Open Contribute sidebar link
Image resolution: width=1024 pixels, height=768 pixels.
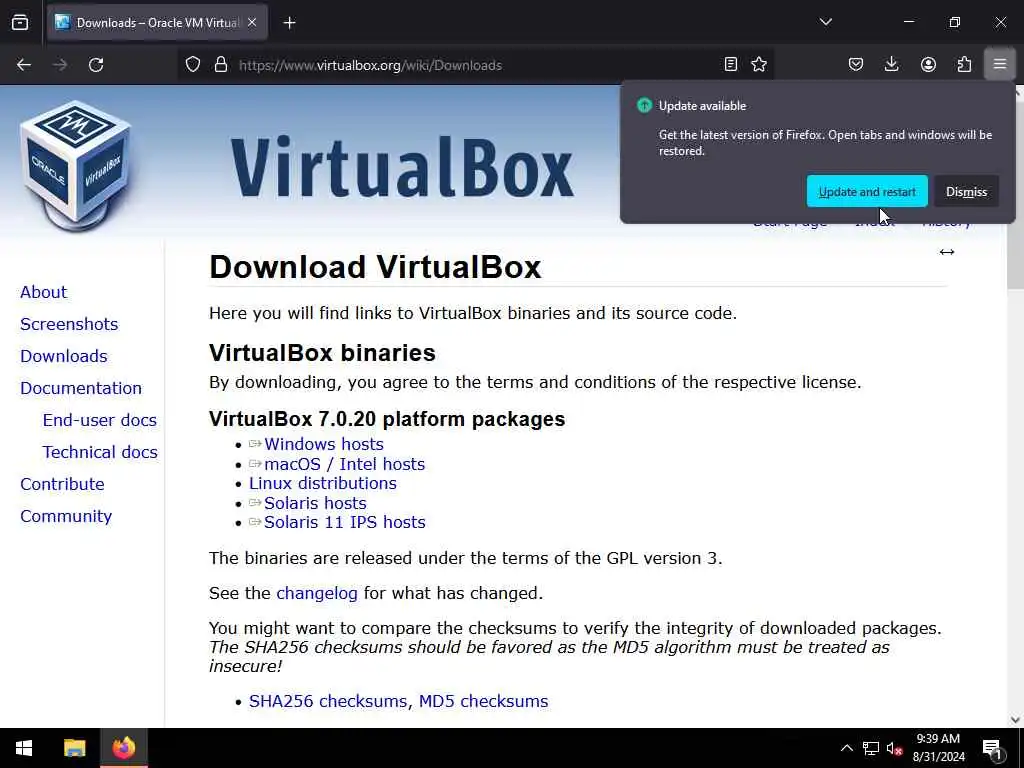[x=62, y=484]
